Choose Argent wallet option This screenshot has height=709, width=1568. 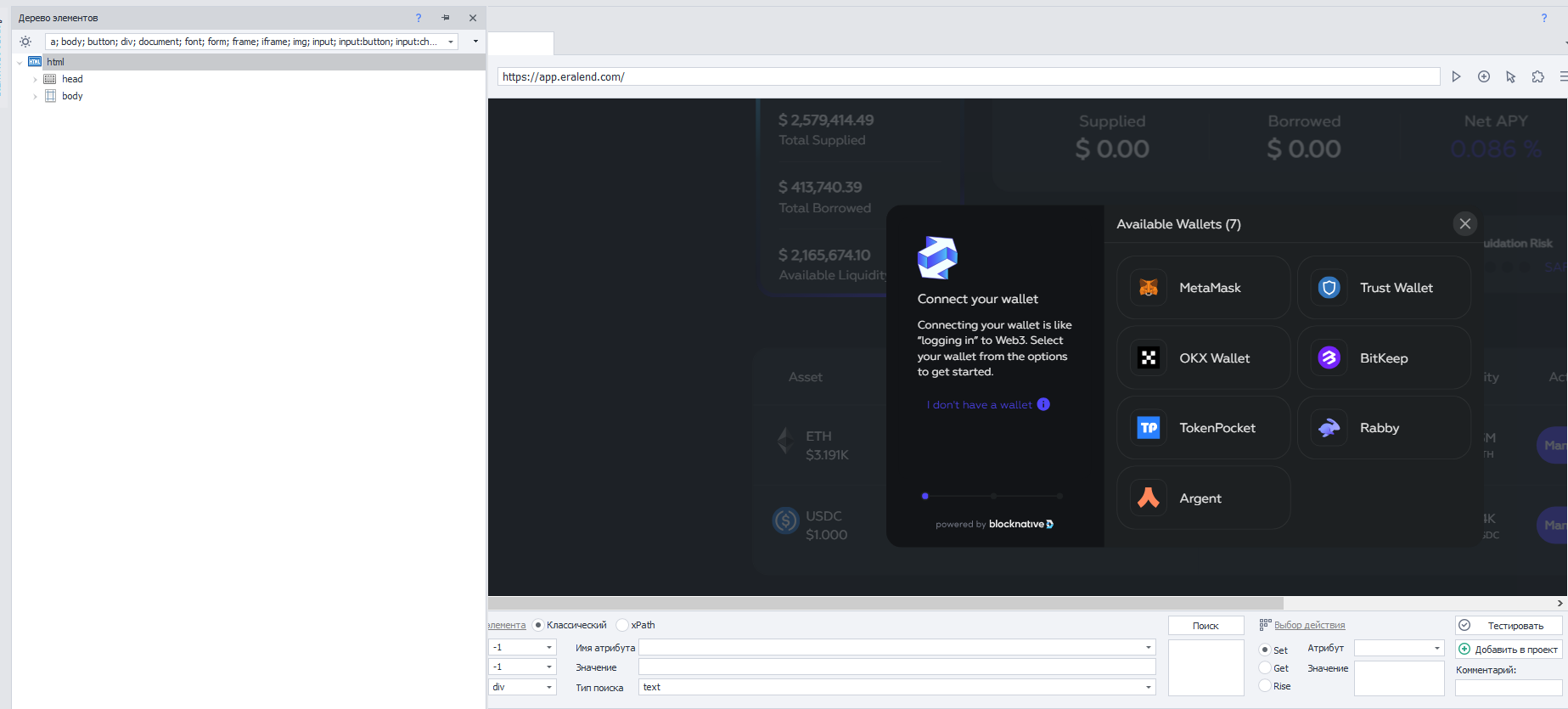point(1204,498)
